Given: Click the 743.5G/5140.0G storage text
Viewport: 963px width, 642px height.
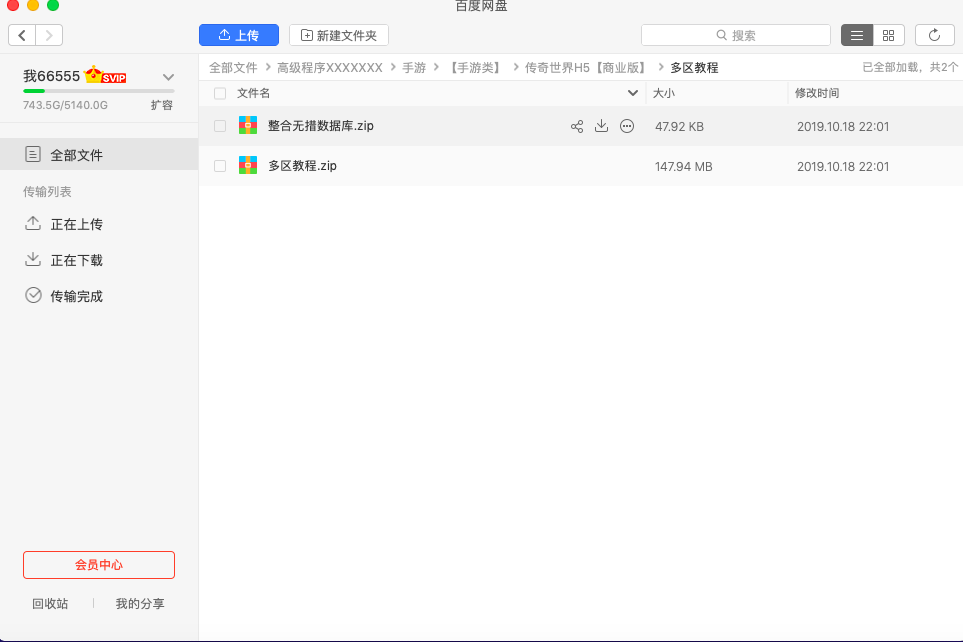Looking at the screenshot, I should 65,105.
